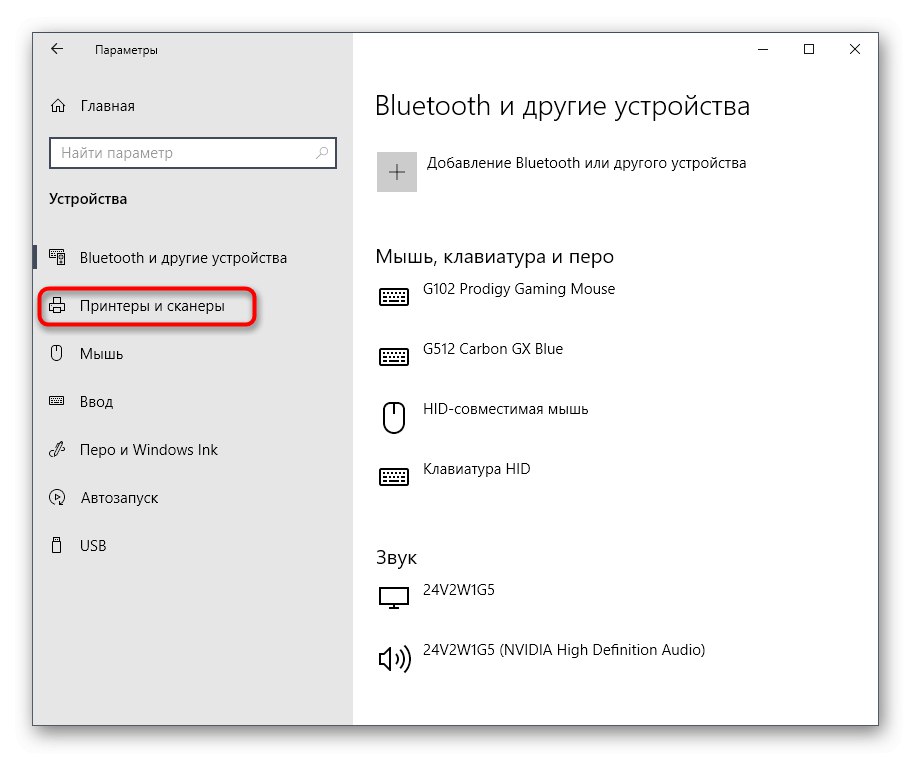Select the USB drive icon in sidebar

pos(58,545)
